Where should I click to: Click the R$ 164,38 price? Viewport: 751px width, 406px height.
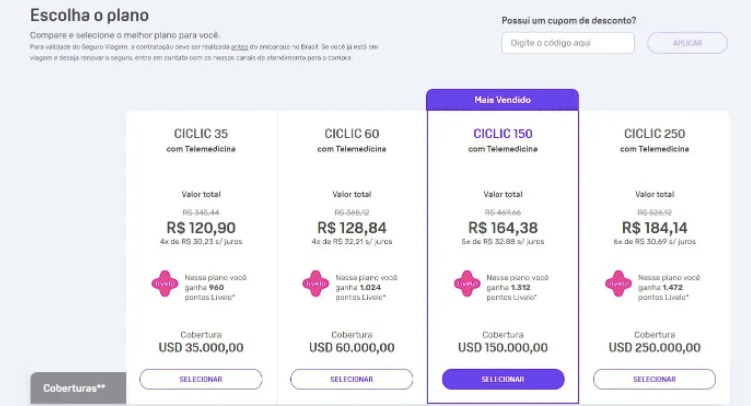click(503, 228)
